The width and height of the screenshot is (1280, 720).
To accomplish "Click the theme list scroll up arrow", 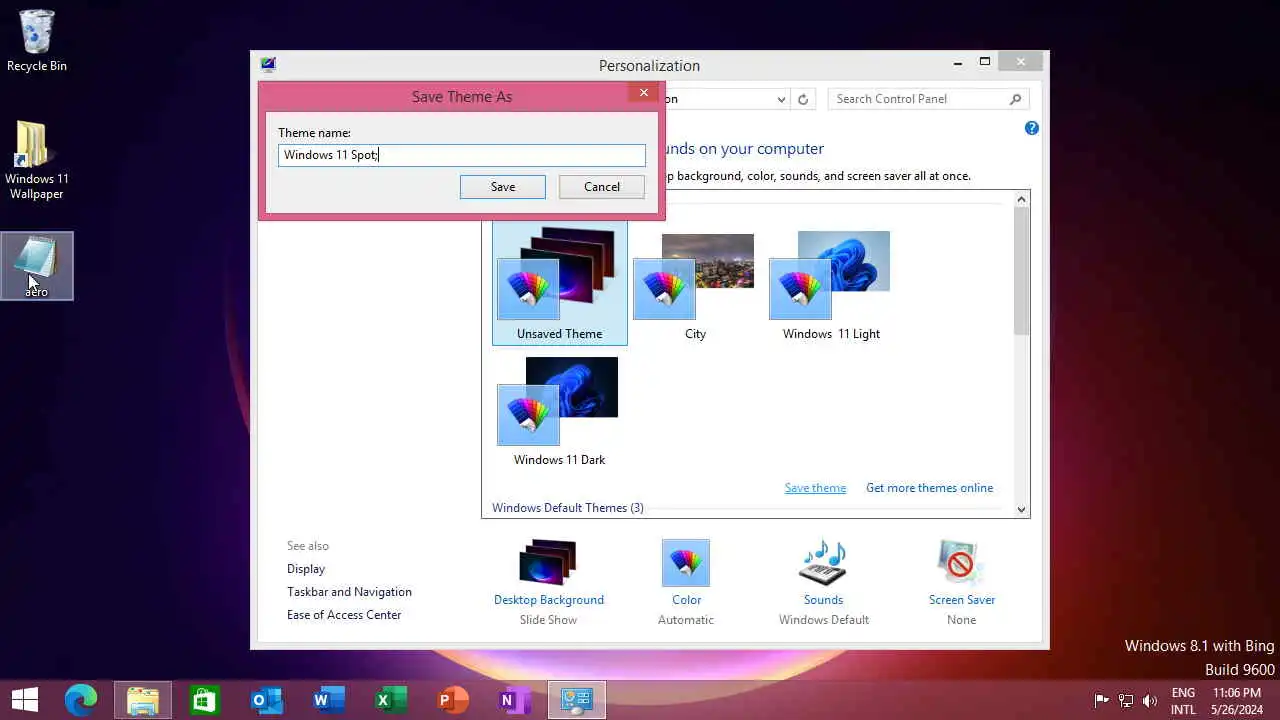I will click(x=1021, y=200).
